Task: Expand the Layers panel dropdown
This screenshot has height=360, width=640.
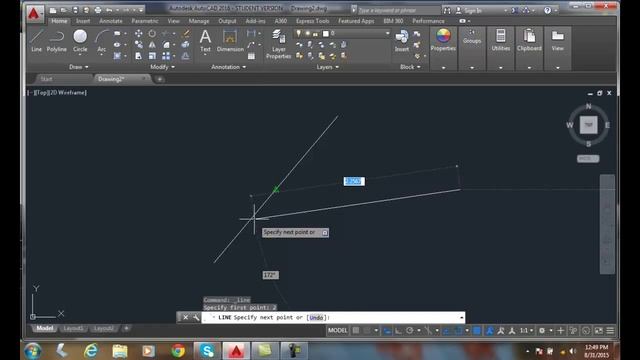Action: (x=327, y=67)
